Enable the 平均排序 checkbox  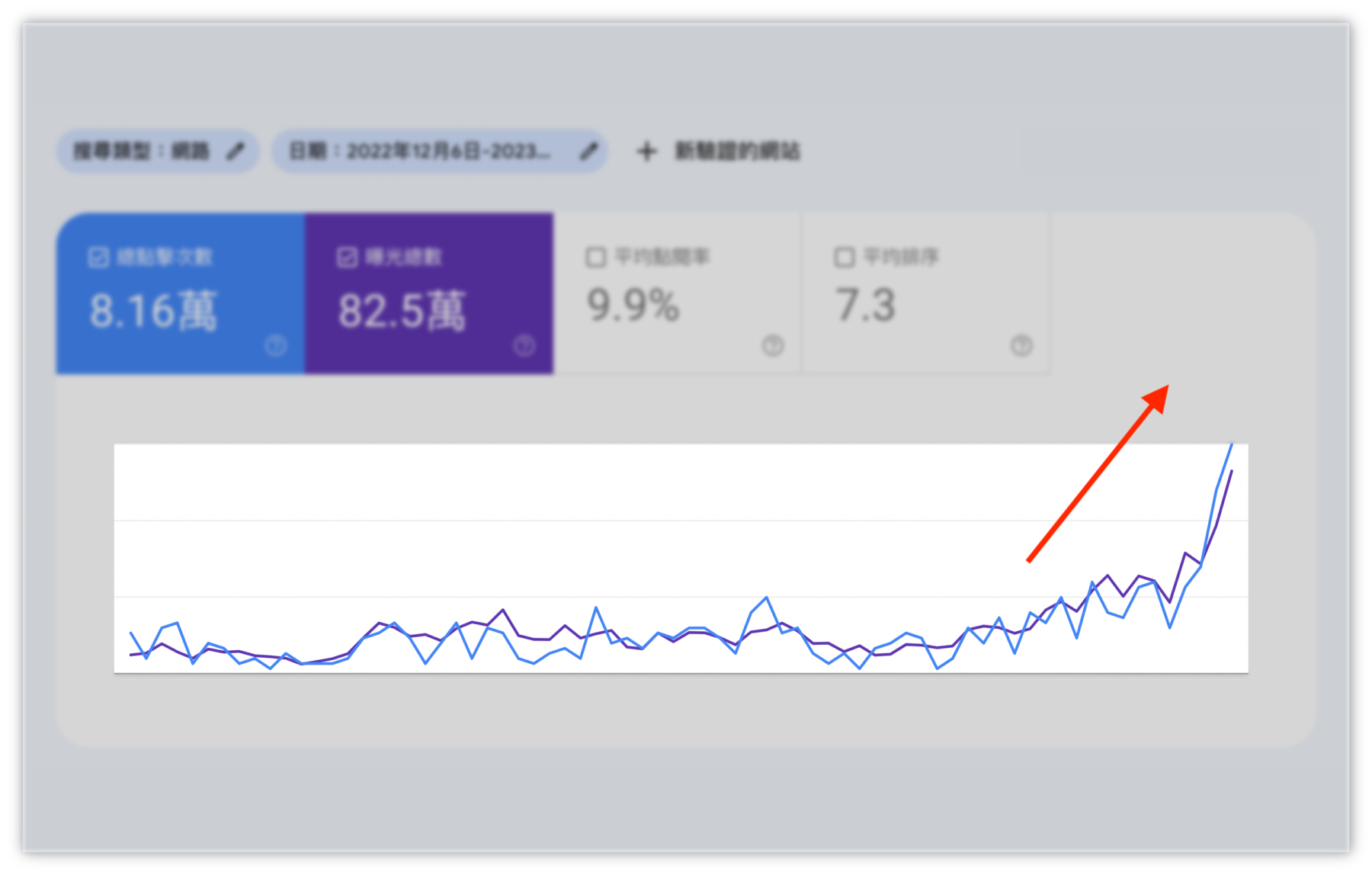(x=844, y=257)
